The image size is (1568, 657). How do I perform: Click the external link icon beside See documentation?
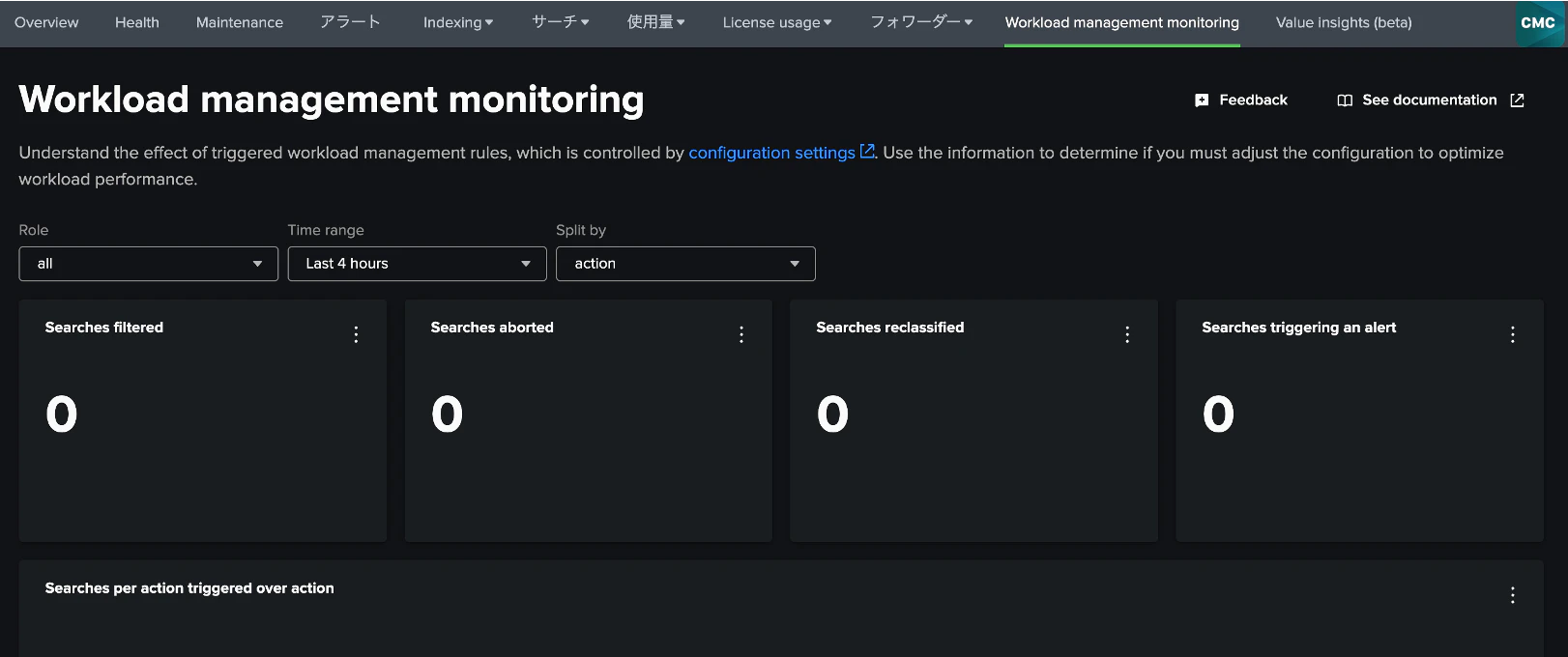(x=1518, y=100)
